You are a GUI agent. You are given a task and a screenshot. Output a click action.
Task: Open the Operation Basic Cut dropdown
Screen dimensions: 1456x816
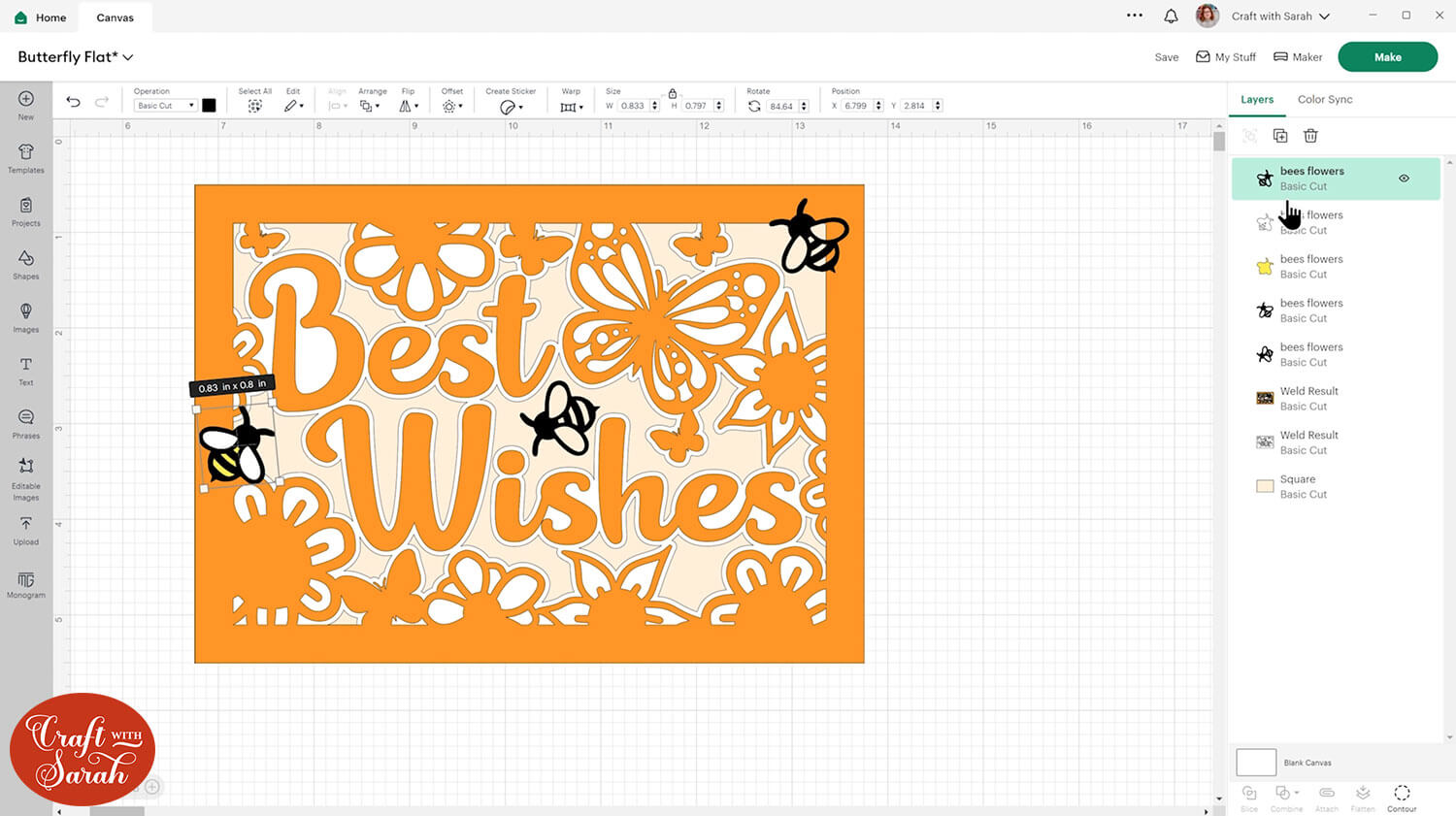pos(165,106)
